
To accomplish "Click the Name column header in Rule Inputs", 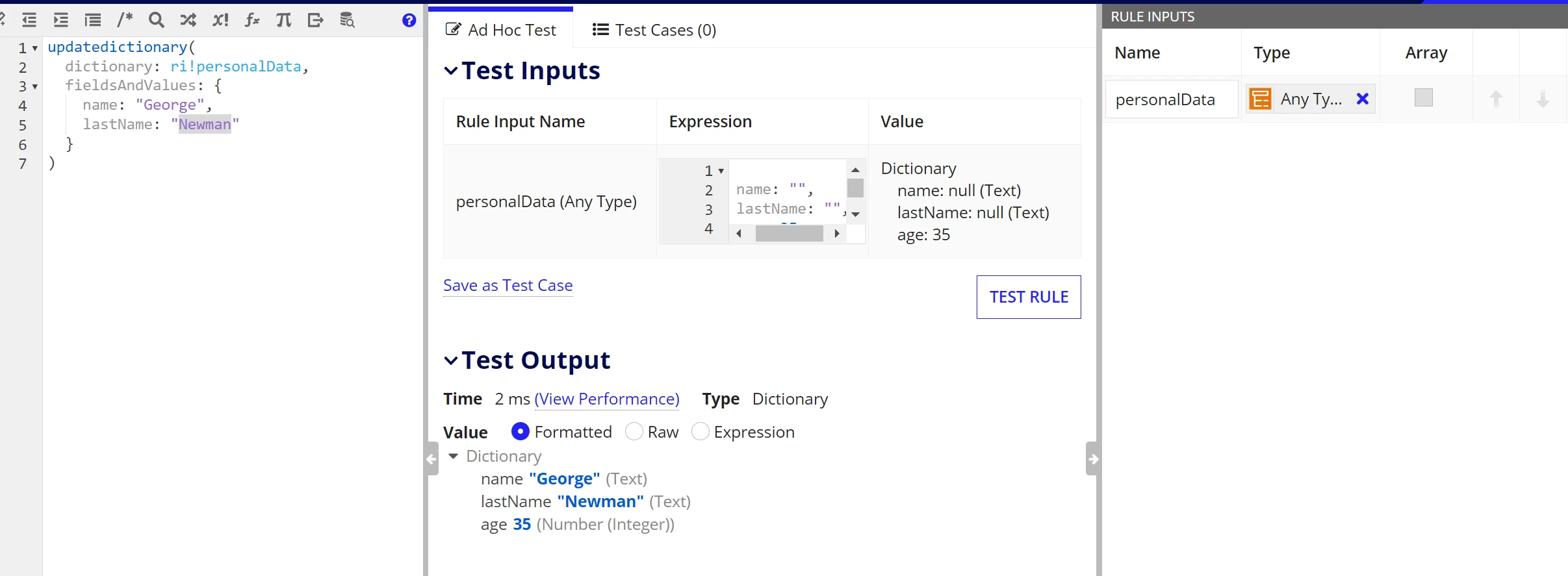I will click(1137, 53).
